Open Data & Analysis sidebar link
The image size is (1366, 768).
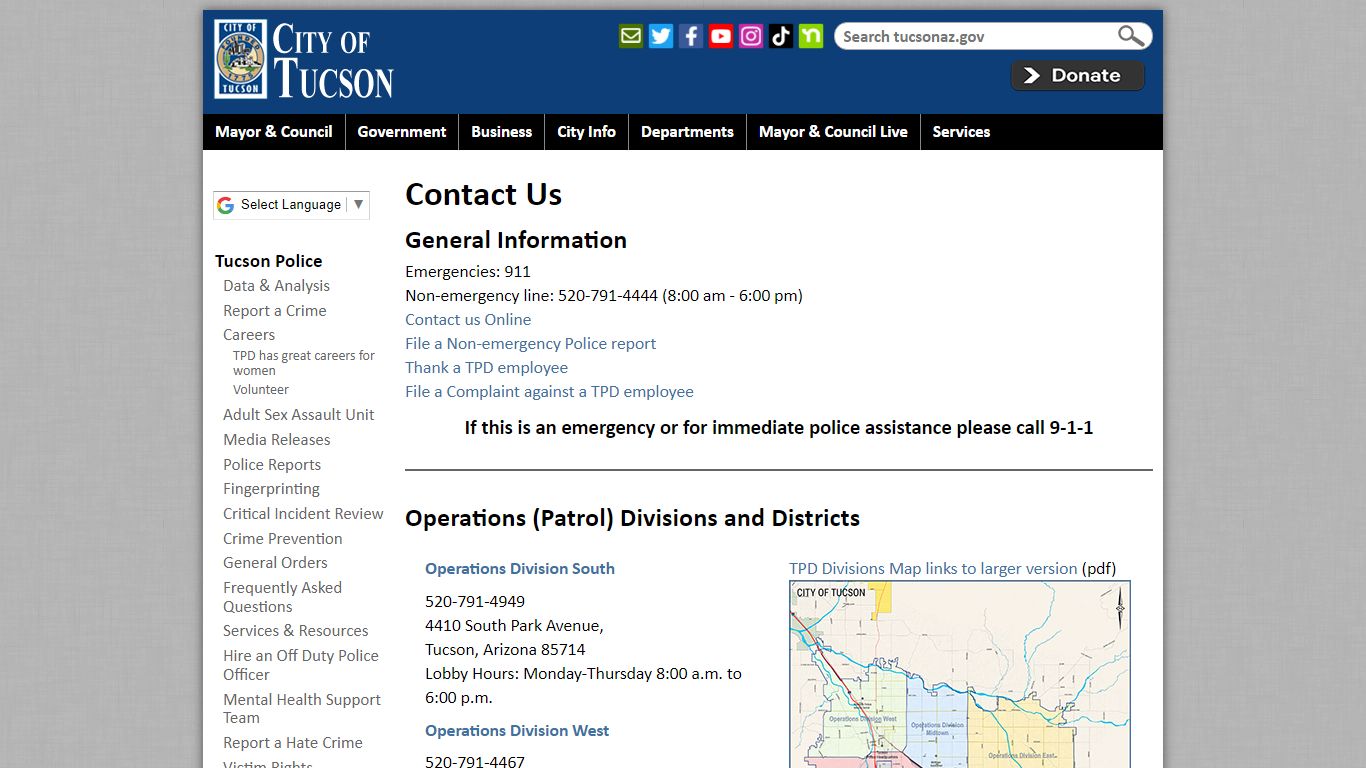point(276,286)
